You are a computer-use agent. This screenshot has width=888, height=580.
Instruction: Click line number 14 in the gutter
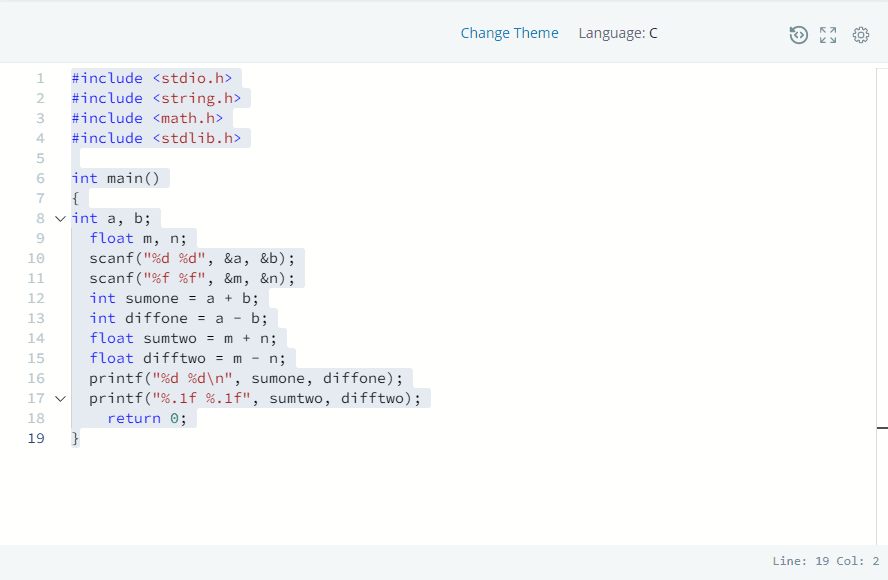(36, 338)
